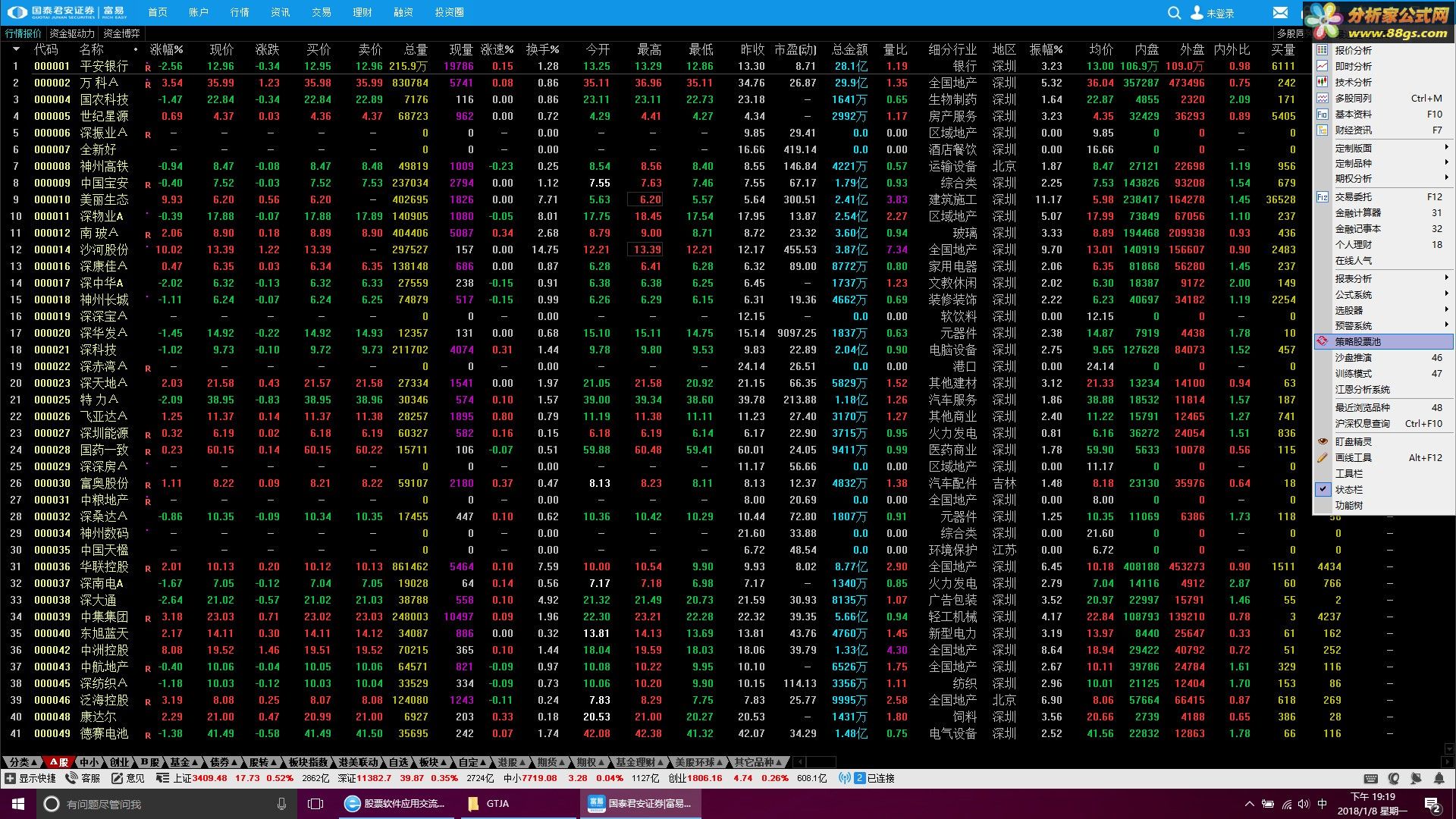Click the 上证 index value 3409.48
This screenshot has width=1456, height=819.
(209, 778)
